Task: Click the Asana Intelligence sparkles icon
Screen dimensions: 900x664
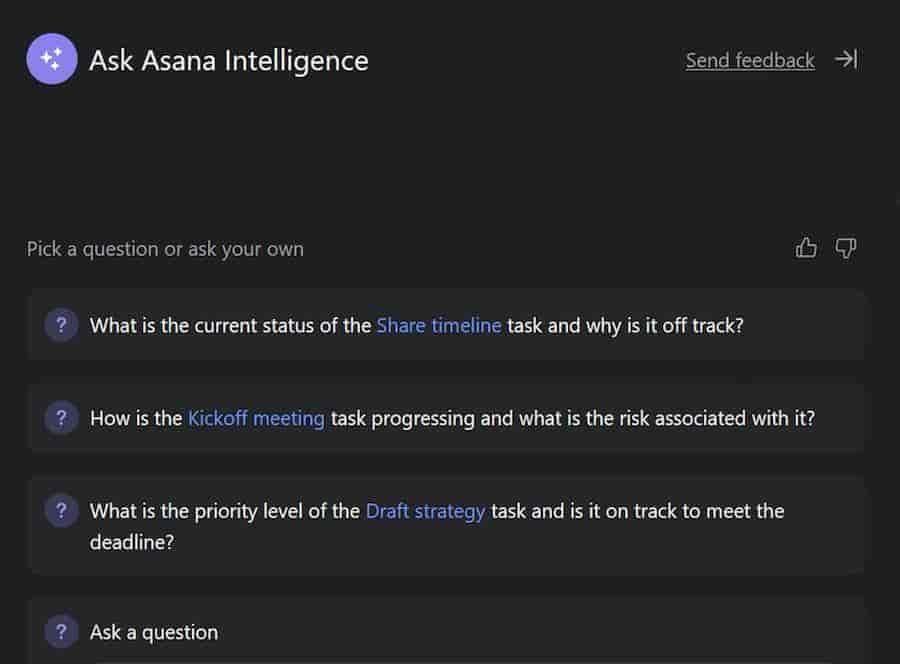Action: pos(51,59)
